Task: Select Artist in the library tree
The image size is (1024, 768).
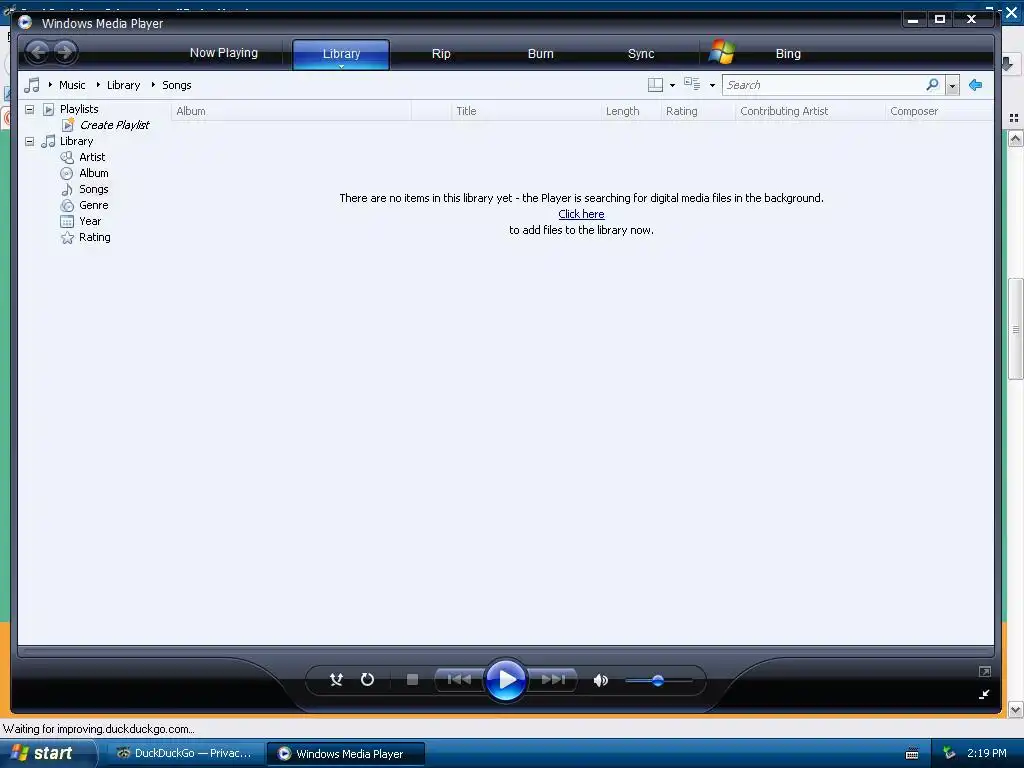Action: point(92,157)
